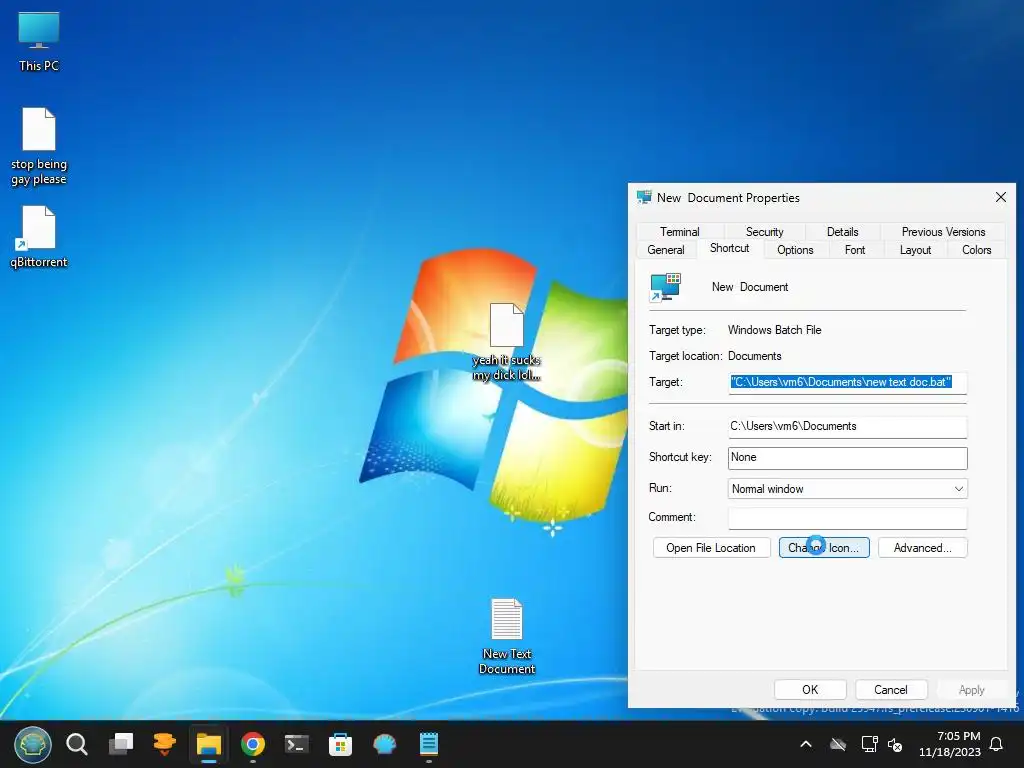Image resolution: width=1024 pixels, height=768 pixels.
Task: Switch to the Font tab
Action: point(854,250)
